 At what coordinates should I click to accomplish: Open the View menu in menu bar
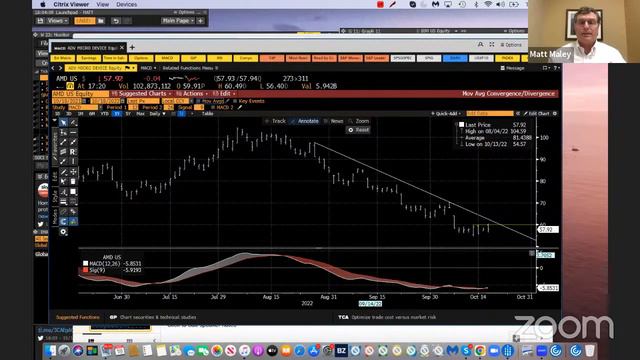[x=102, y=4]
